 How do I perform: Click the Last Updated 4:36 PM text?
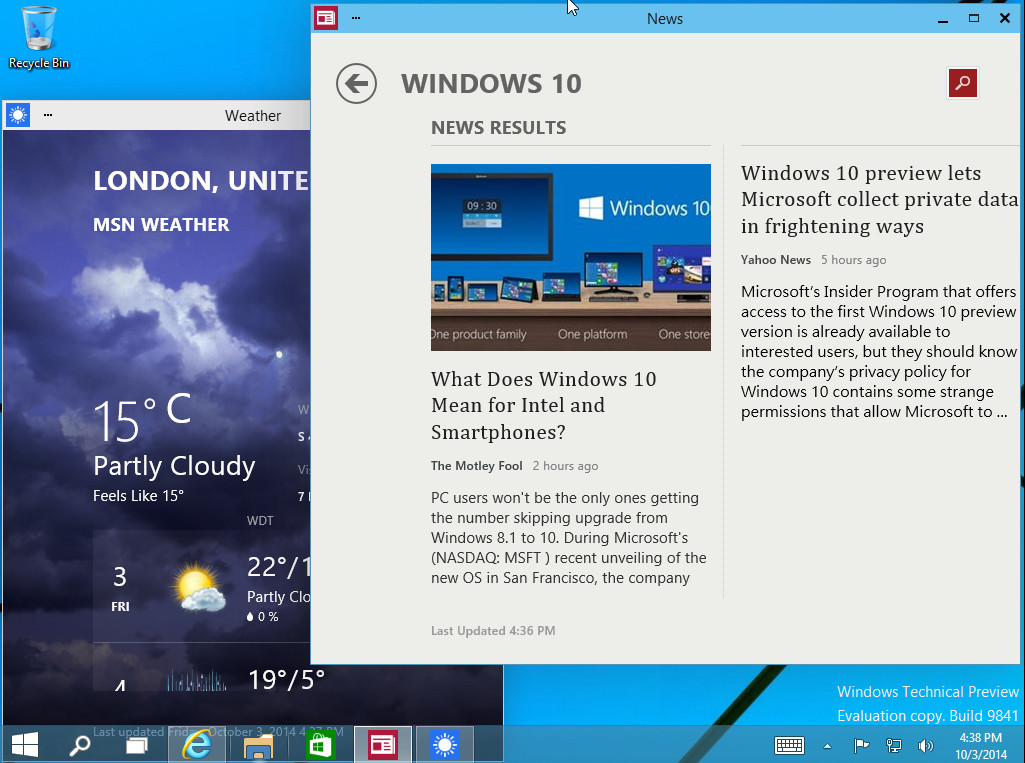coord(493,631)
